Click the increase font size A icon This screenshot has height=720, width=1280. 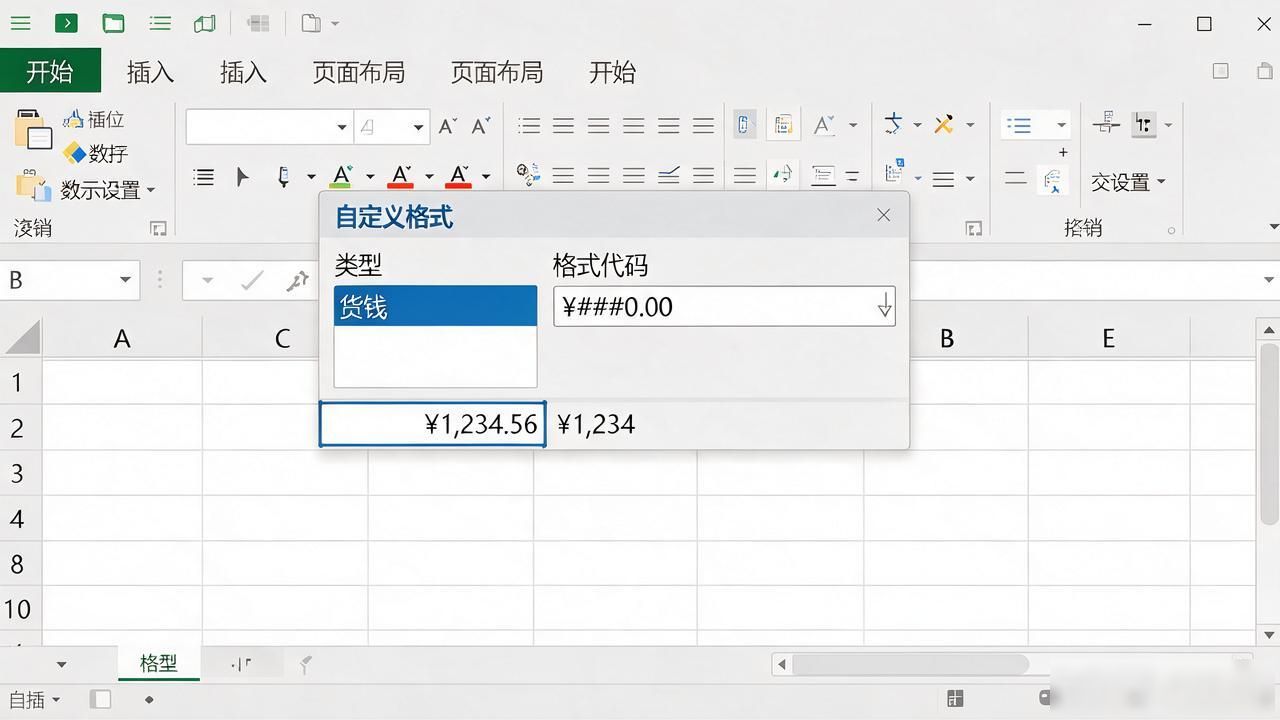tap(448, 126)
